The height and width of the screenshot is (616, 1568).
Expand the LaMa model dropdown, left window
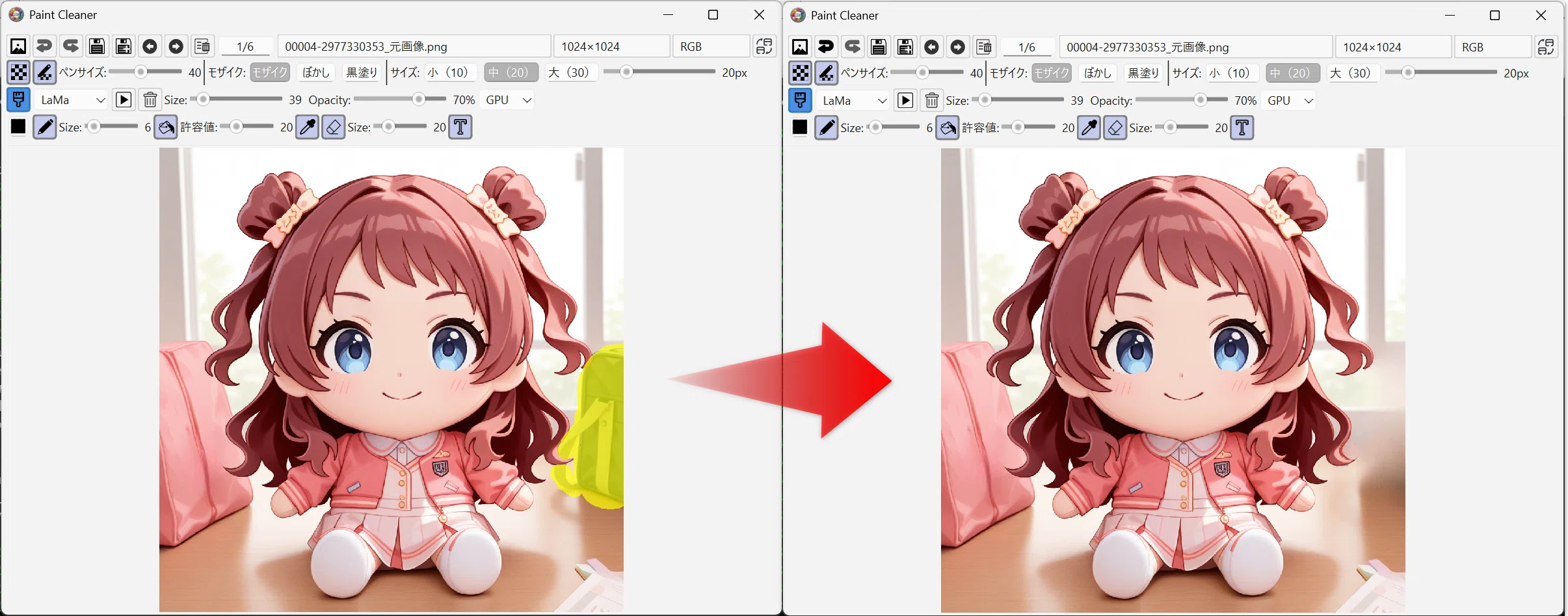(x=72, y=100)
